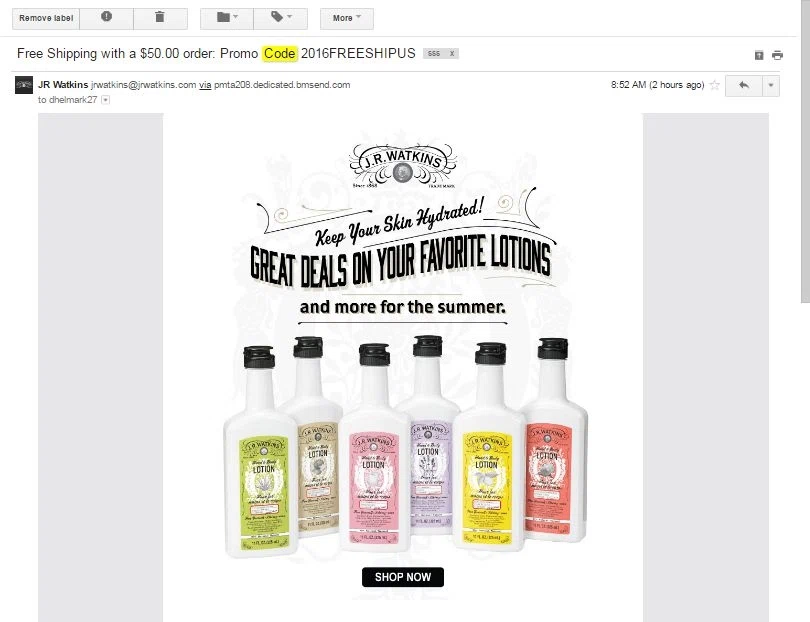Click the Print all printer icon
The width and height of the screenshot is (810, 622).
pos(777,55)
